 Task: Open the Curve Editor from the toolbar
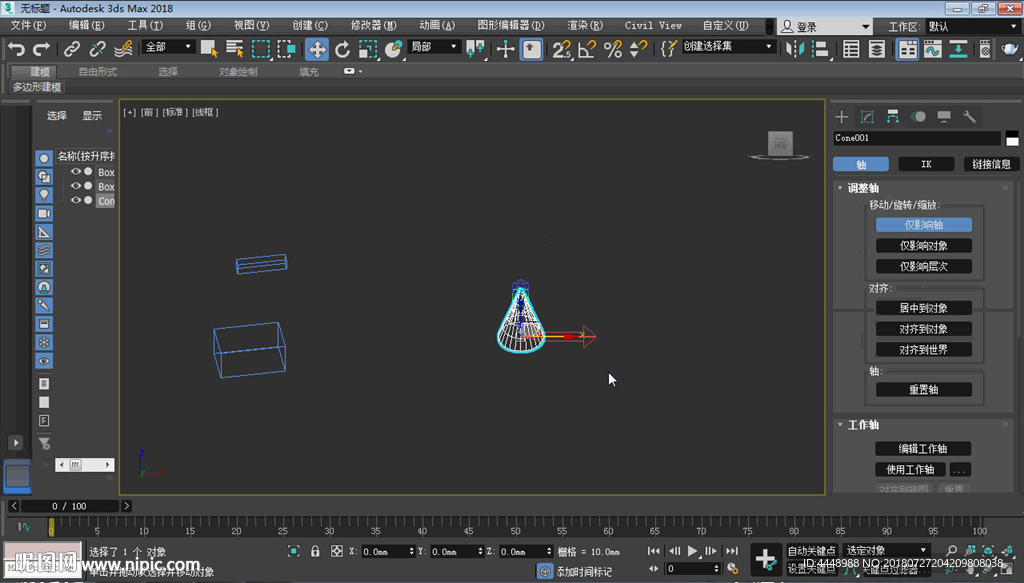[933, 49]
